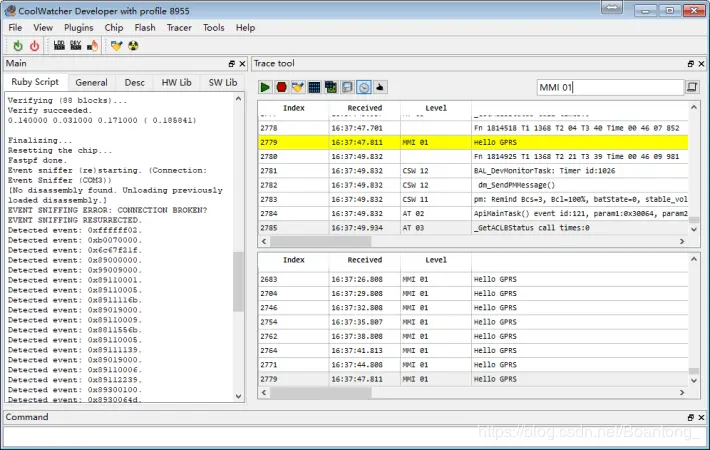Close the Command panel
This screenshot has height=450, width=710.
coord(701,417)
